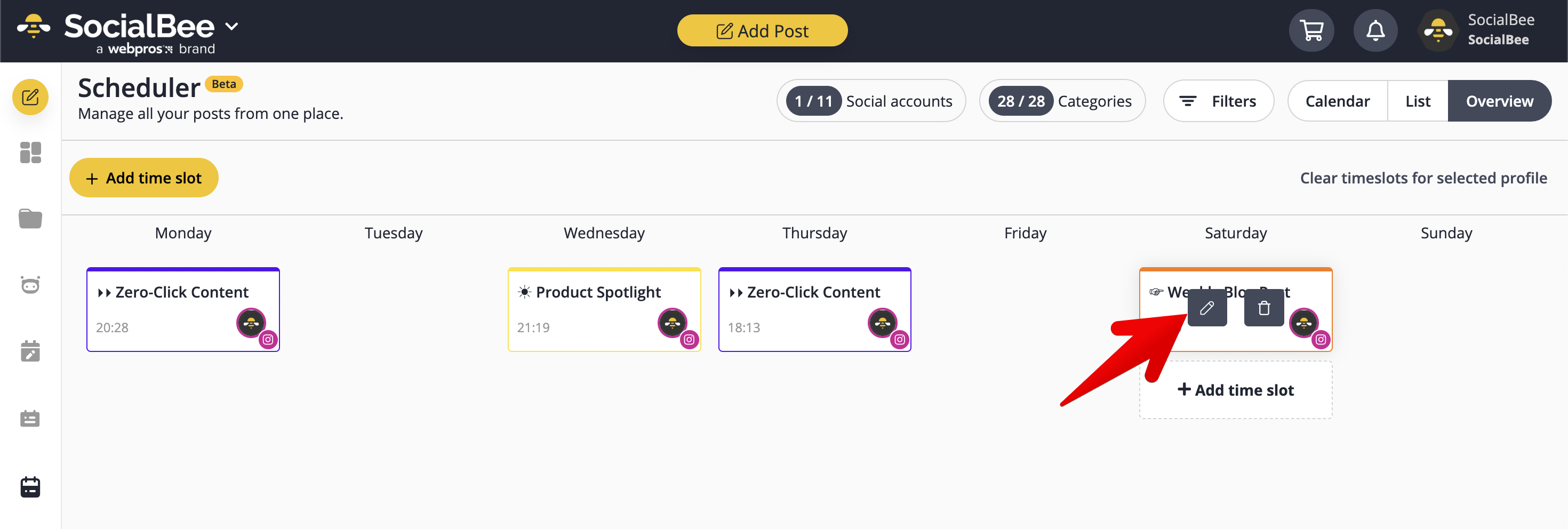Screen dimensions: 1568x529
Task: Select the bottom calendar sidebar icon
Action: (30, 486)
